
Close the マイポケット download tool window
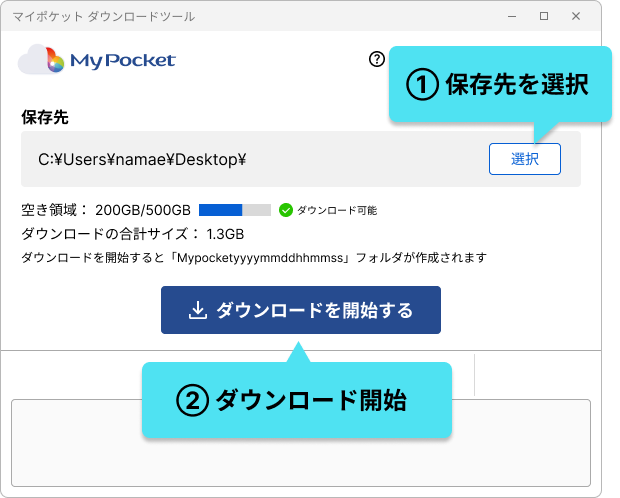coord(578,16)
